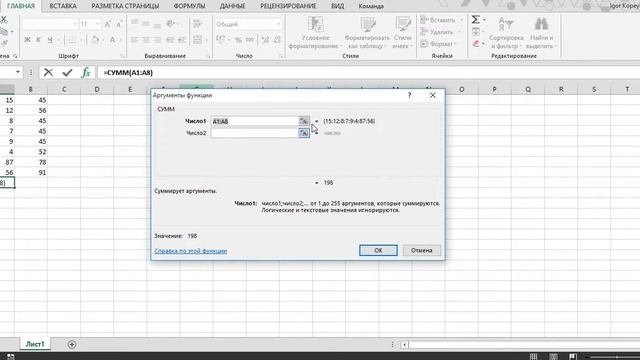Dismiss dialog with Отмена button
The width and height of the screenshot is (640, 360).
pyautogui.click(x=422, y=250)
